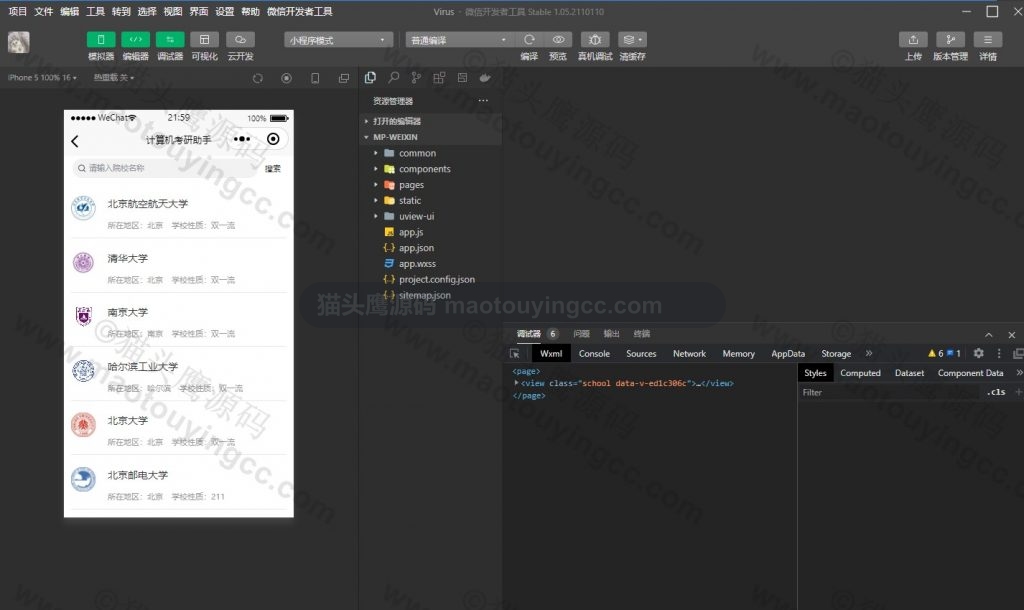Show more debugger tabs chevron
The width and height of the screenshot is (1024, 610).
[x=869, y=353]
